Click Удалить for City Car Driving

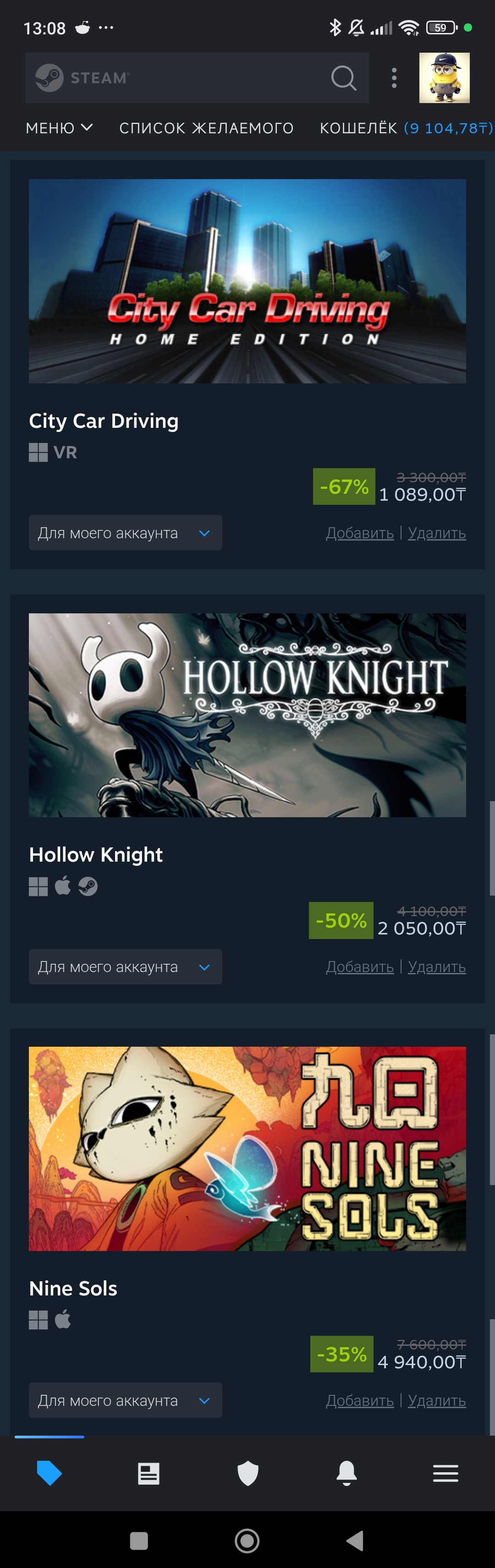click(436, 533)
